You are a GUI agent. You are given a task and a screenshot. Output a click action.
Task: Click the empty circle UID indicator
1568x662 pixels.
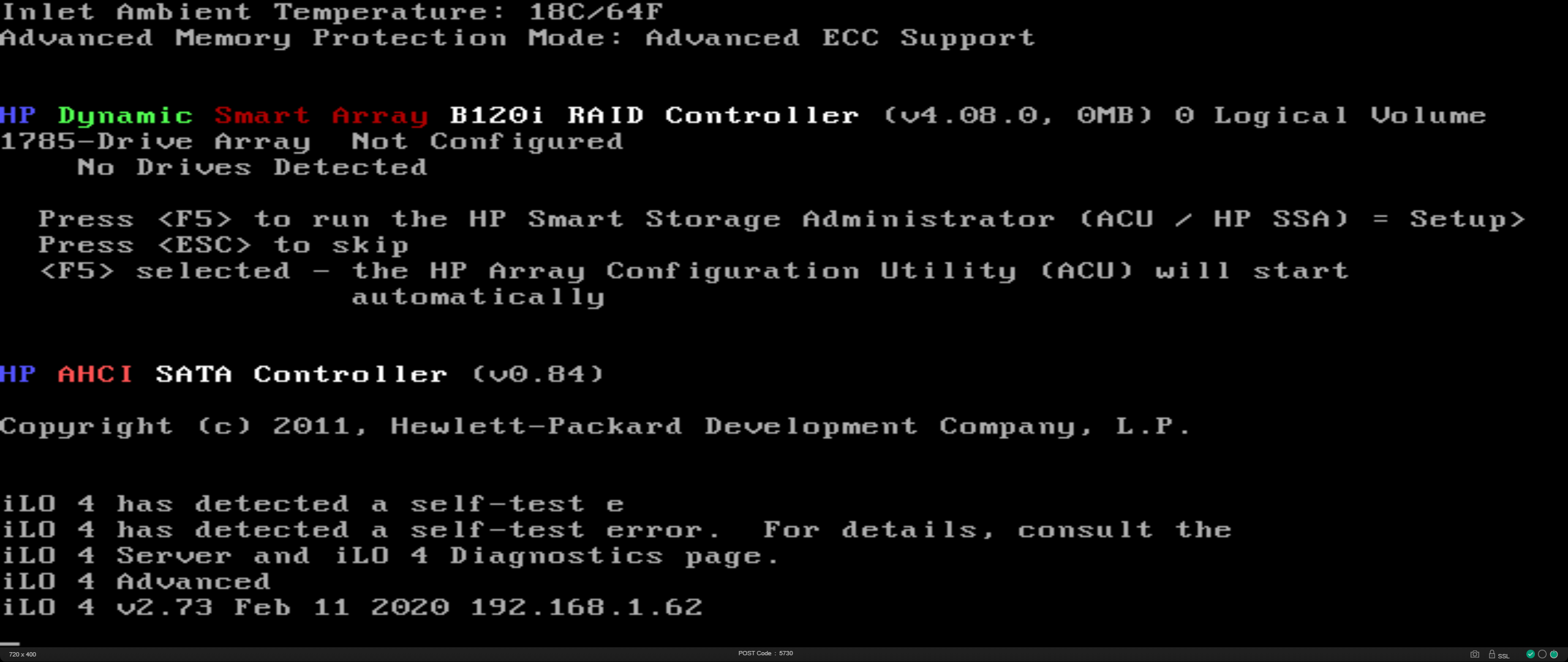click(1542, 654)
